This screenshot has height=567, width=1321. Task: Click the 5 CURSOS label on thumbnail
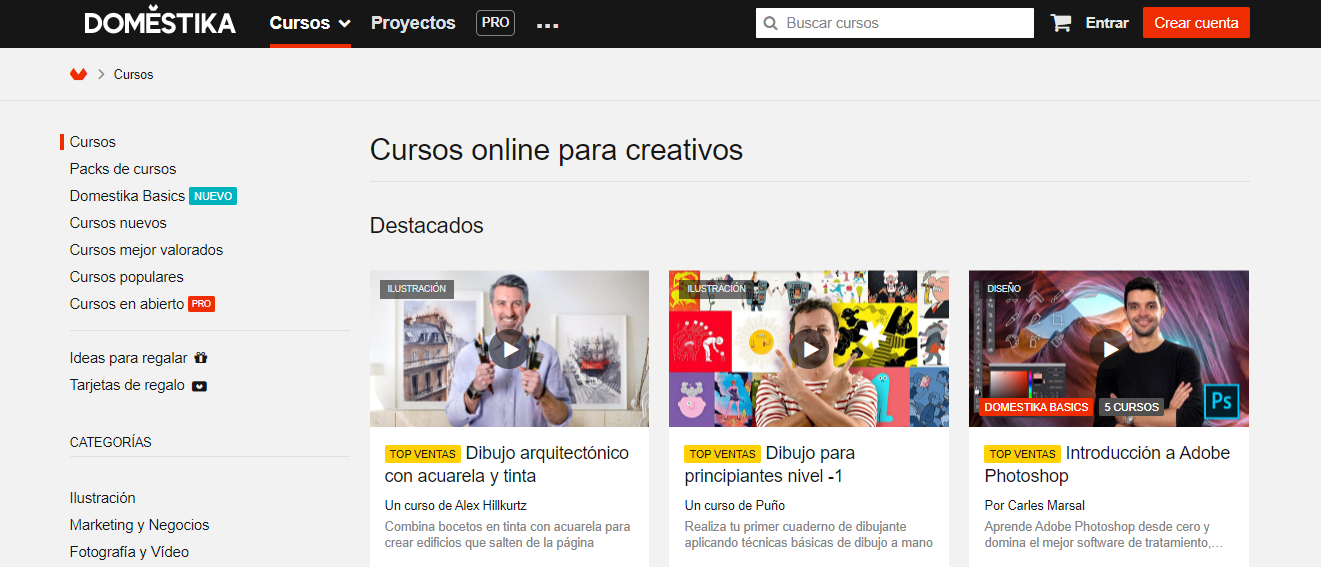1132,407
